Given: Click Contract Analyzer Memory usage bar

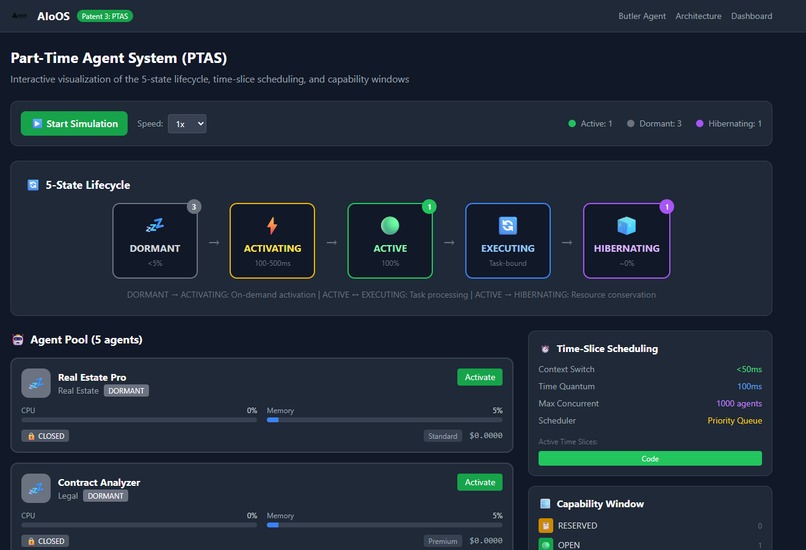Looking at the screenshot, I should tap(384, 525).
